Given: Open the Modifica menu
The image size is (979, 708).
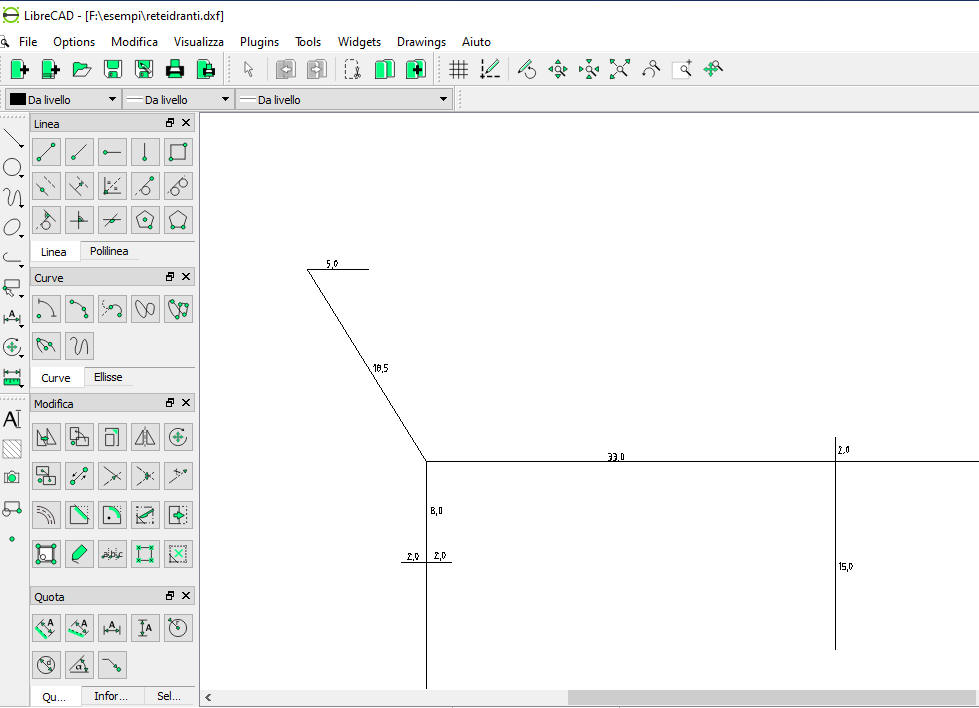Looking at the screenshot, I should 134,42.
